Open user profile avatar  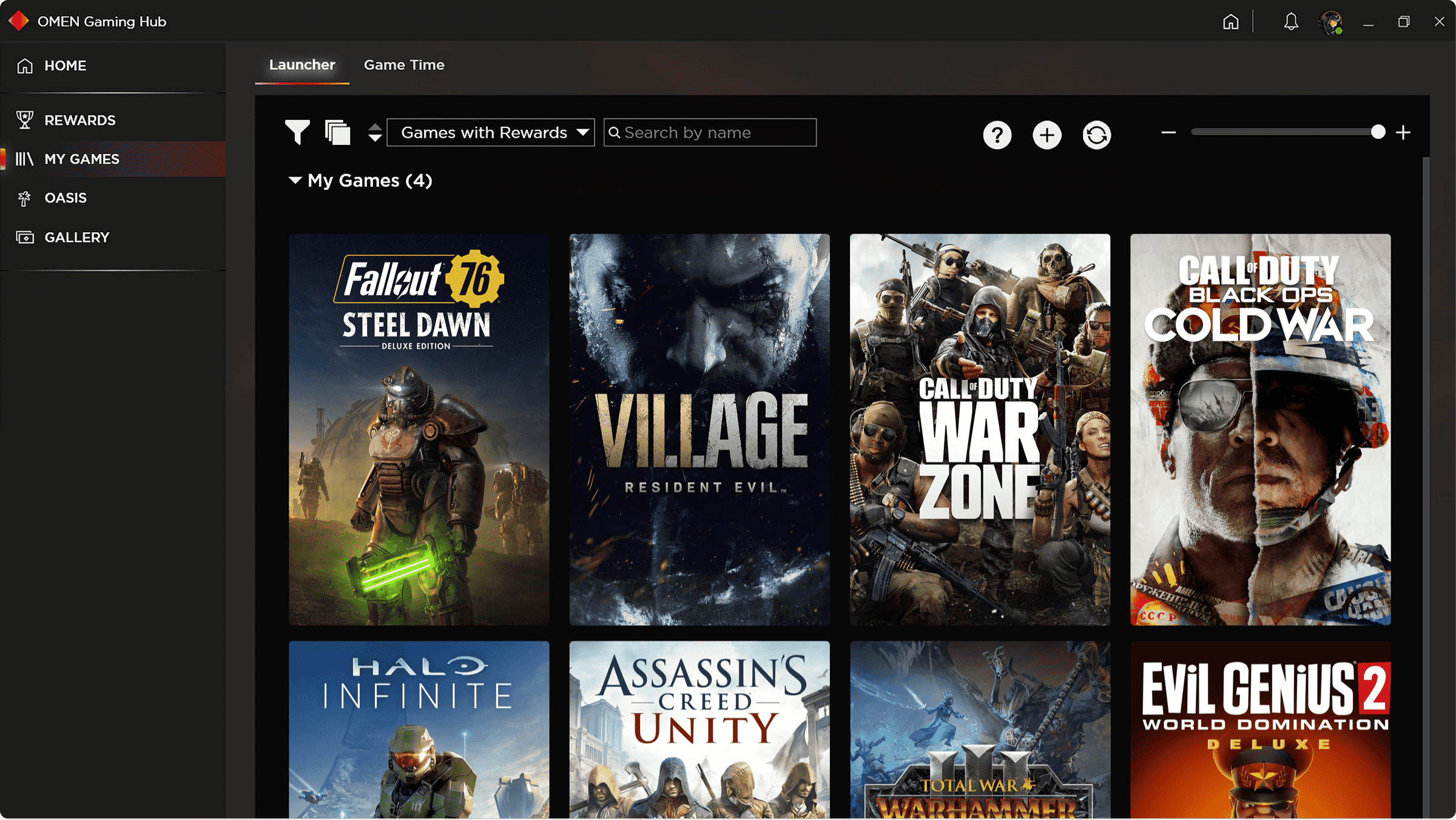coord(1331,22)
